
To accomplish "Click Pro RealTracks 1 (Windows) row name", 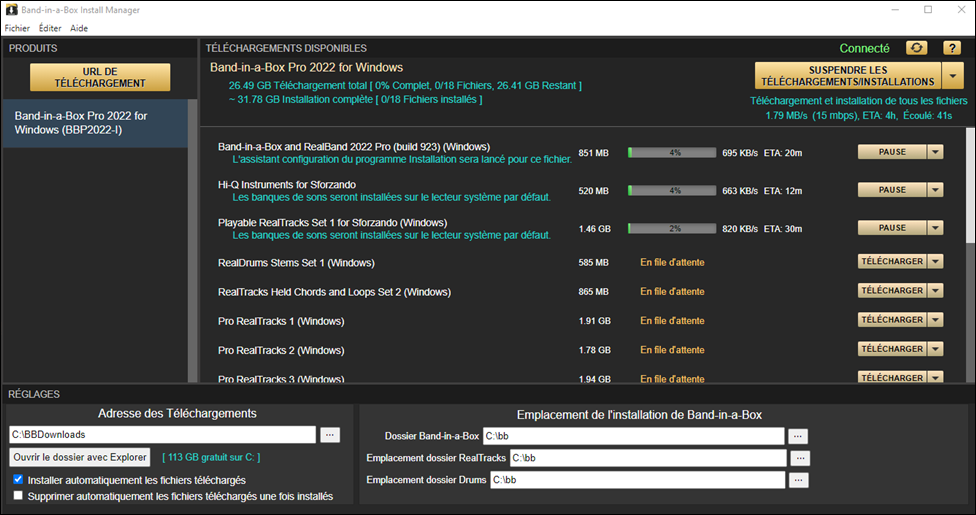I will click(x=281, y=321).
